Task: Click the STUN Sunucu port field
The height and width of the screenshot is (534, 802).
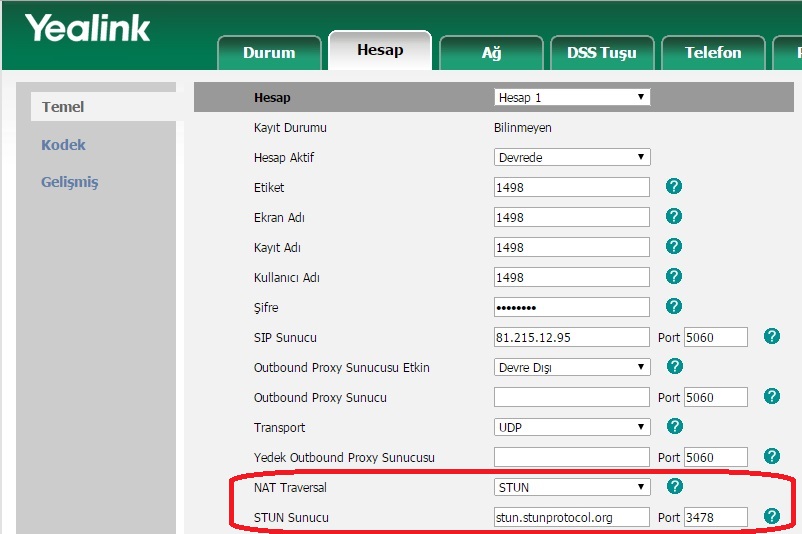Action: coord(715,517)
